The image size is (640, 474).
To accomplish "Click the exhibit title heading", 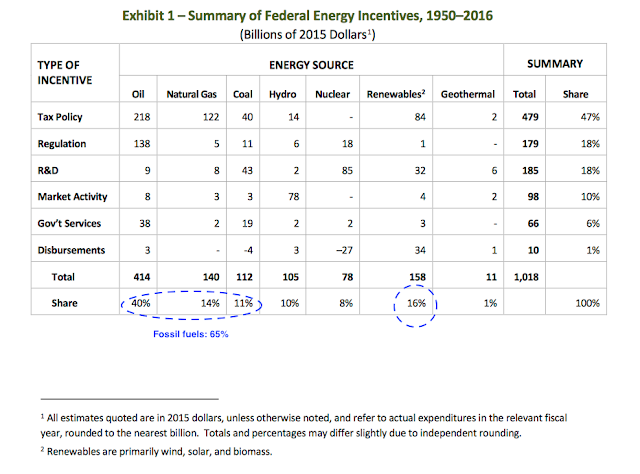I will (307, 16).
